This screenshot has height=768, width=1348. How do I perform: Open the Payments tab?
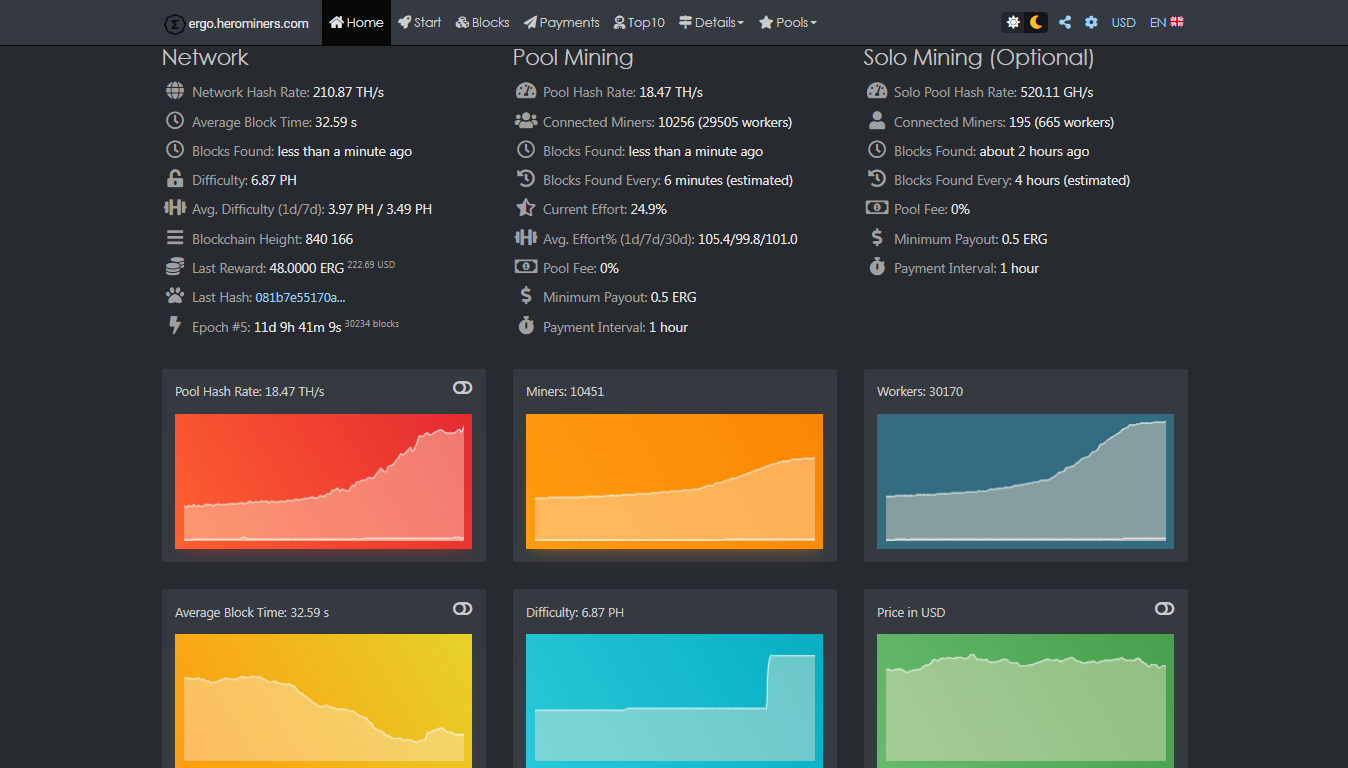[x=562, y=22]
